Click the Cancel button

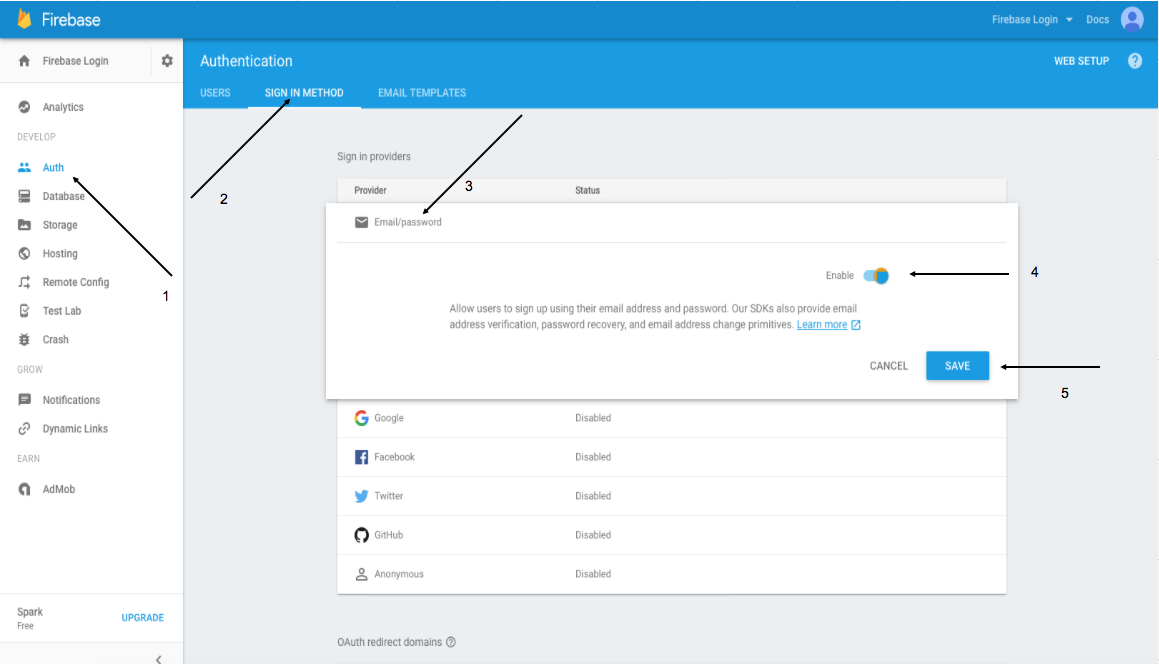888,366
